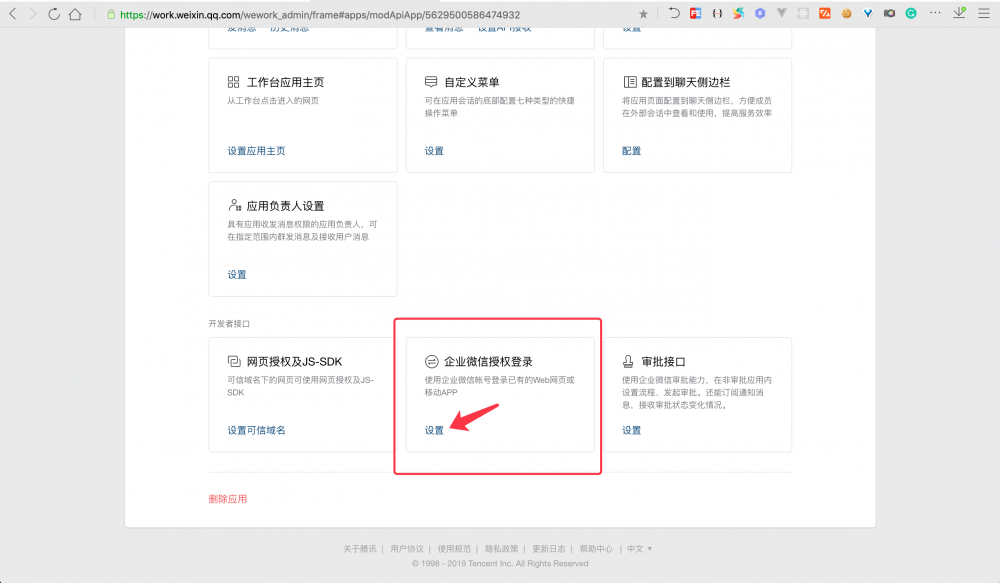Viewport: 1000px width, 583px height.
Task: Click the 企业微信授权登录 circular icon
Action: click(x=432, y=361)
